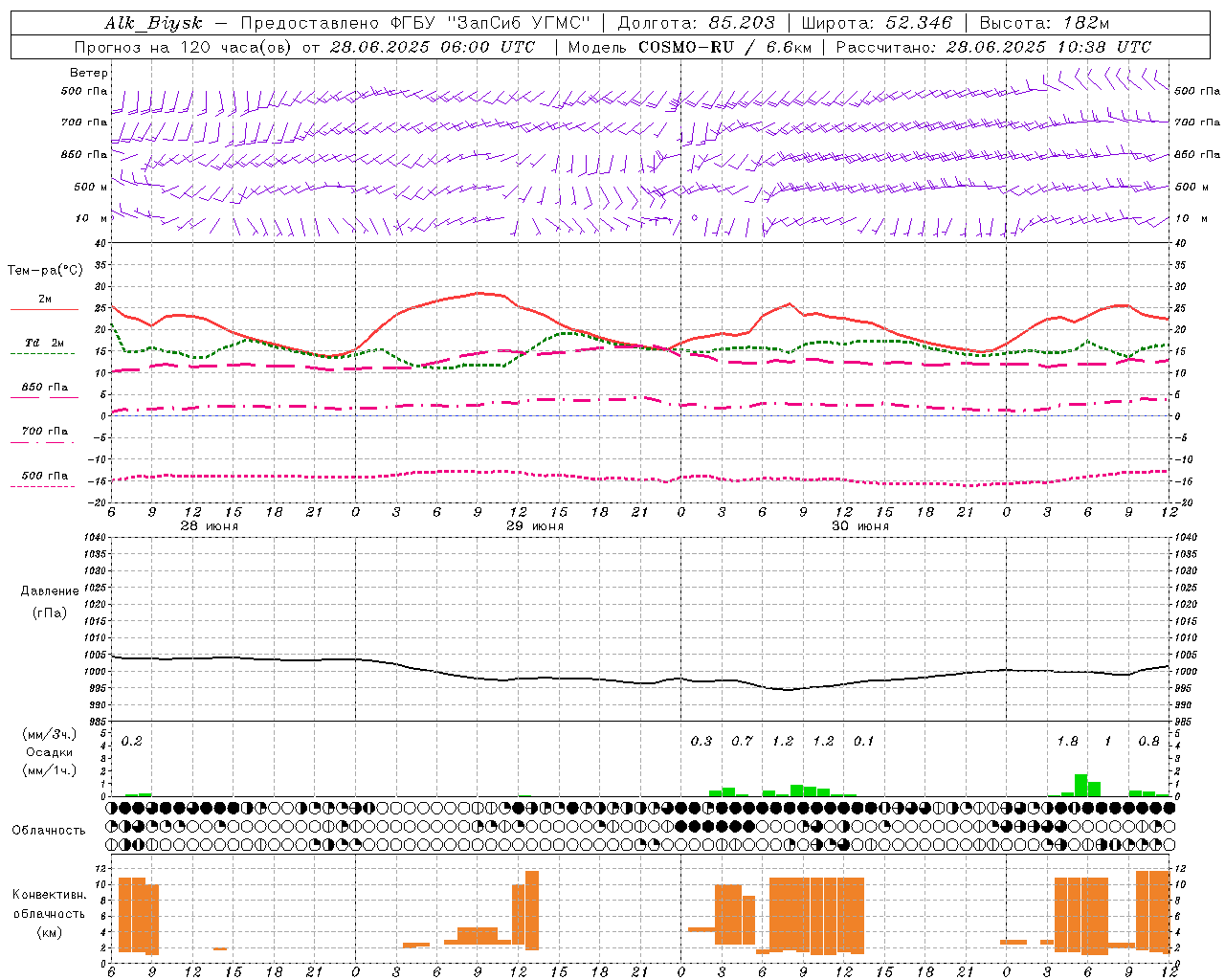Click the "Облачность" cloudiness row label
Image resolution: width=1225 pixels, height=980 pixels.
(49, 830)
